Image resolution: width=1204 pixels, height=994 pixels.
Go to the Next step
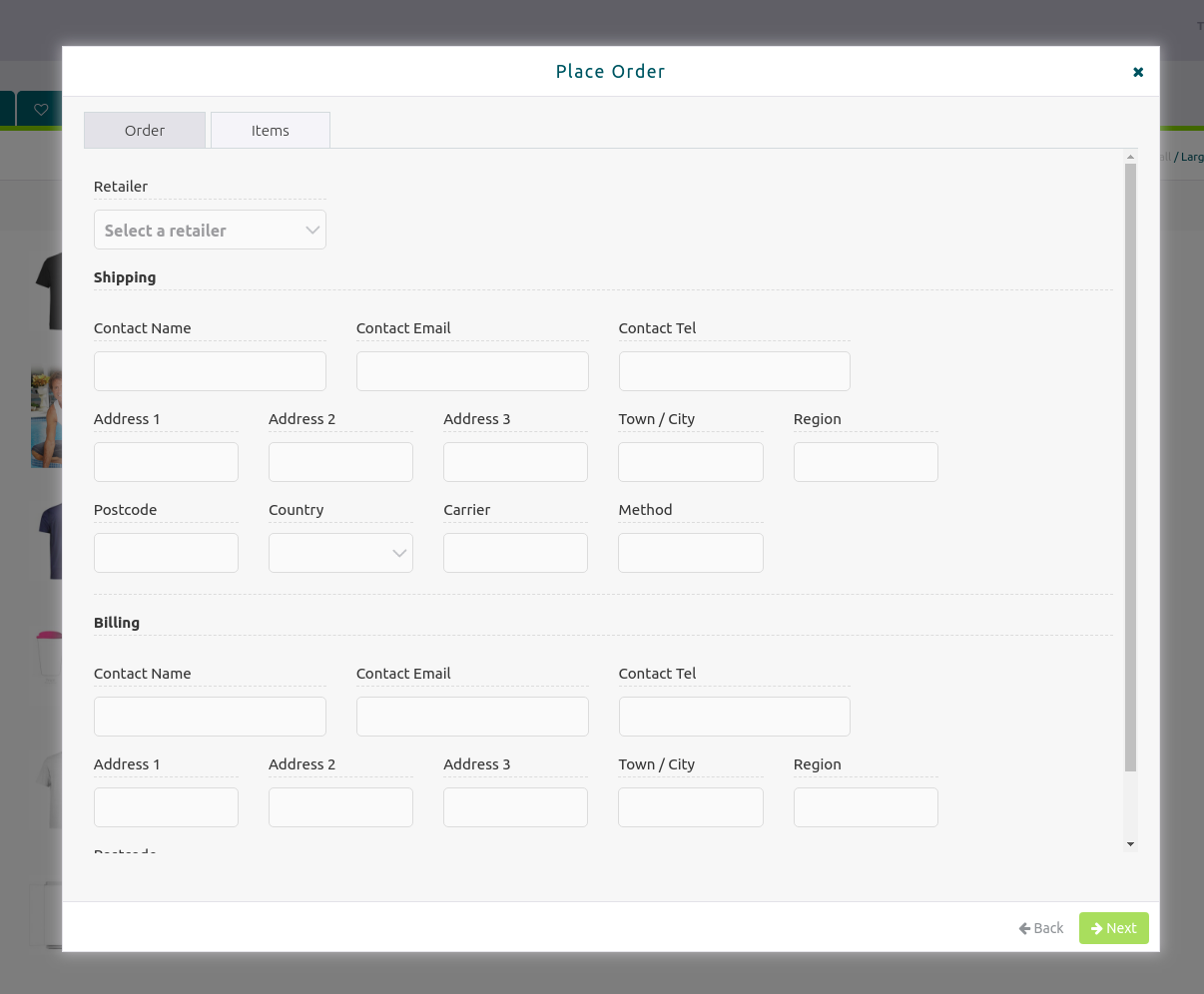1114,928
